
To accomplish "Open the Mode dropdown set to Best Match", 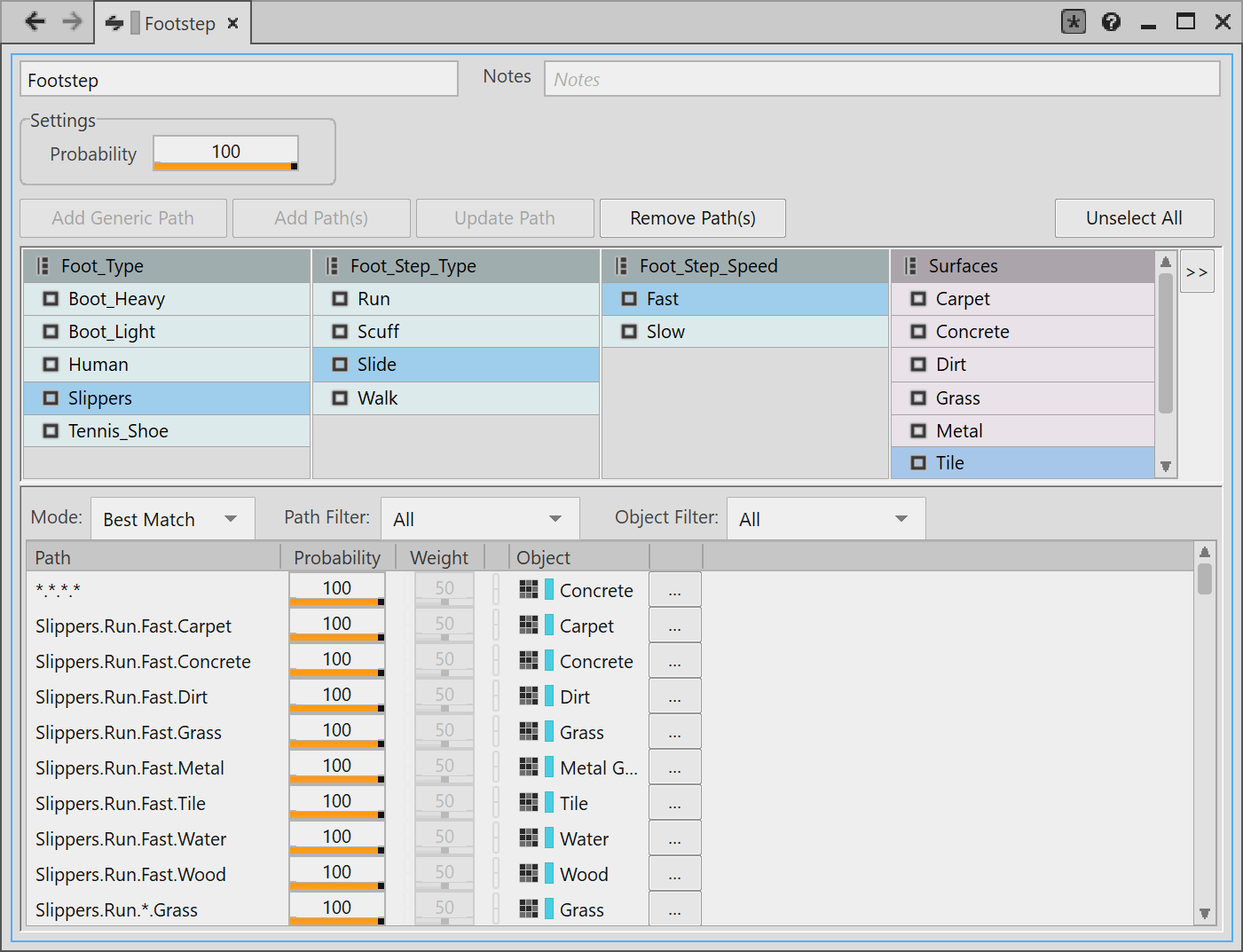I will pyautogui.click(x=172, y=519).
